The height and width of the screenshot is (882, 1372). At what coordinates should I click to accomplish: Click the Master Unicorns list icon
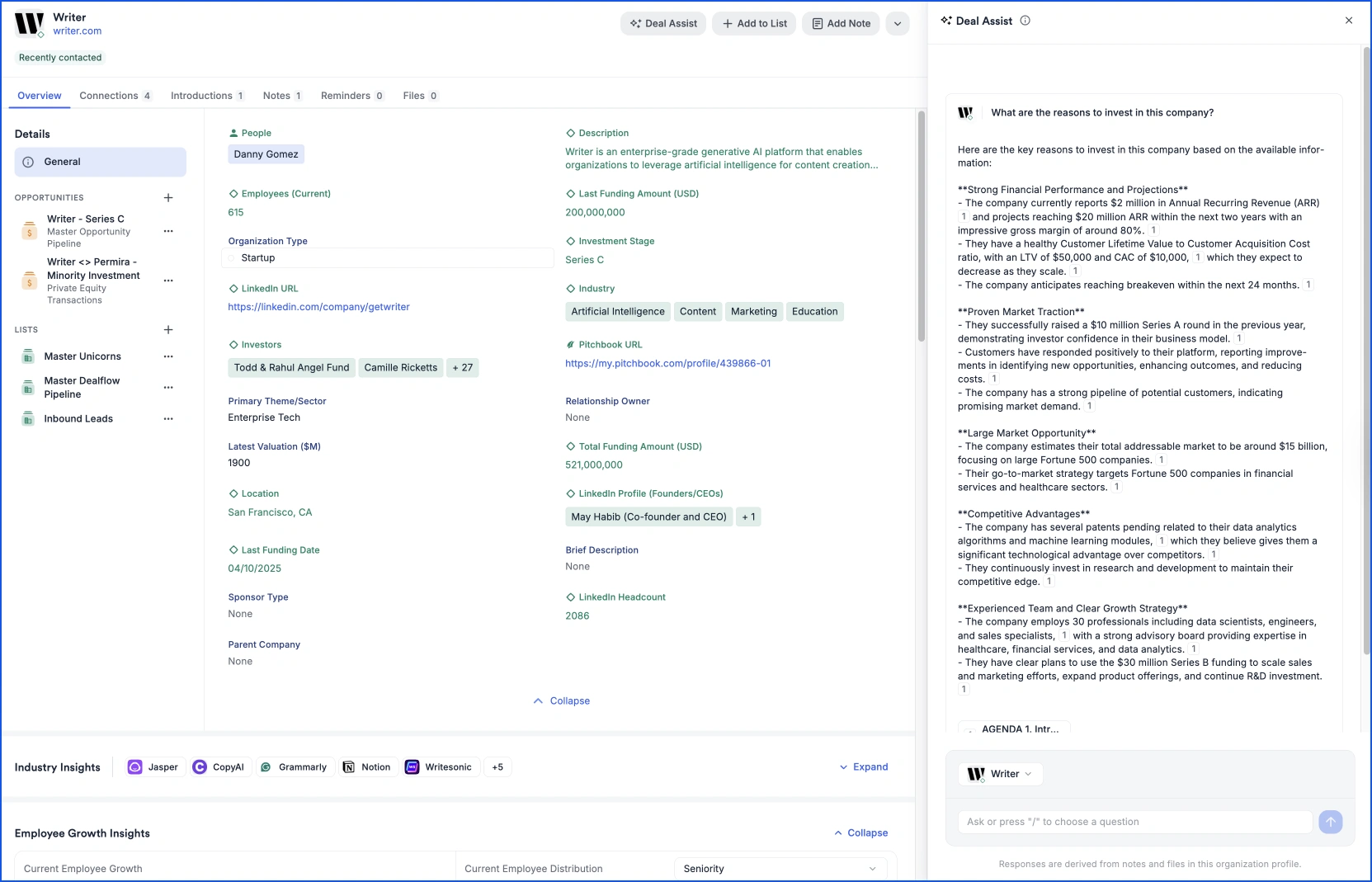pyautogui.click(x=27, y=356)
